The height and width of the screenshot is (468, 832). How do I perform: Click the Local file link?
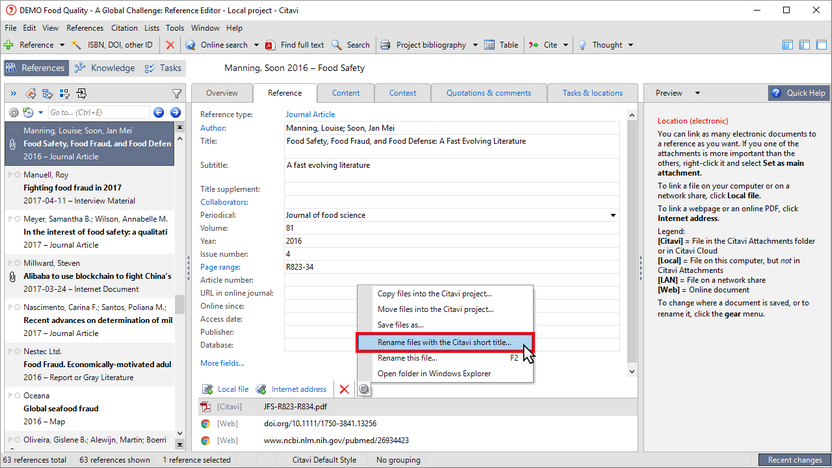pos(233,389)
